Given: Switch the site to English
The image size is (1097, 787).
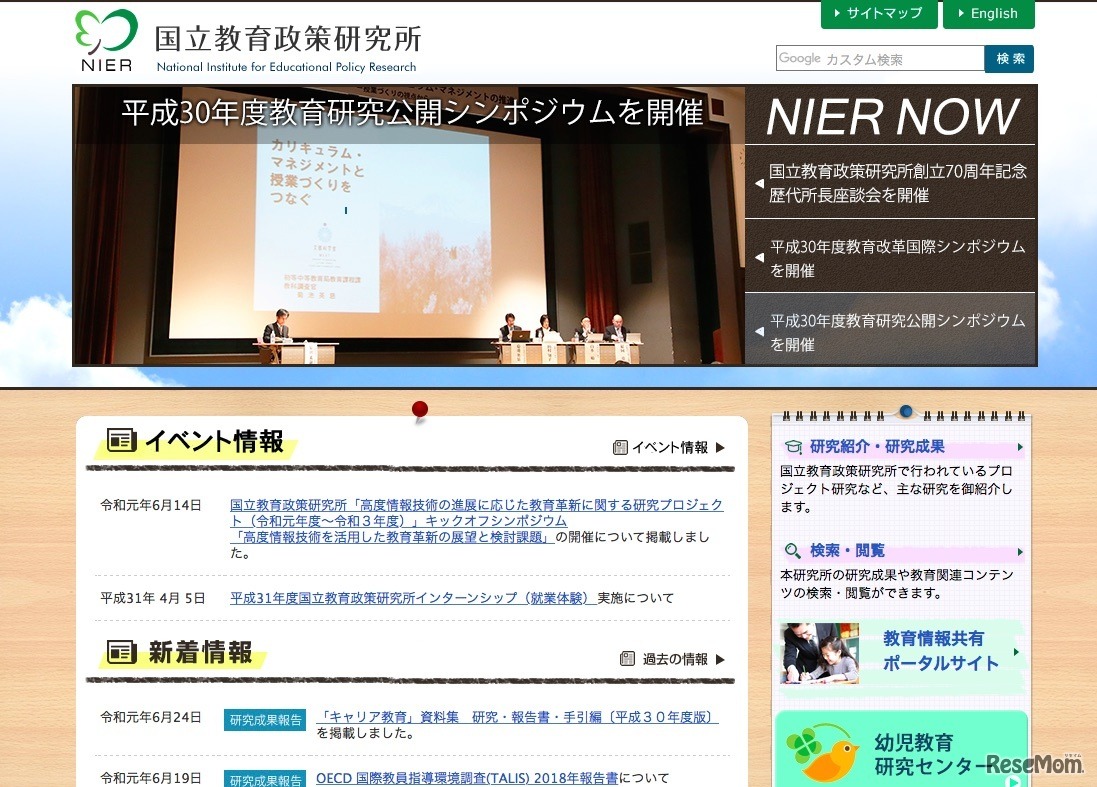Looking at the screenshot, I should [989, 13].
